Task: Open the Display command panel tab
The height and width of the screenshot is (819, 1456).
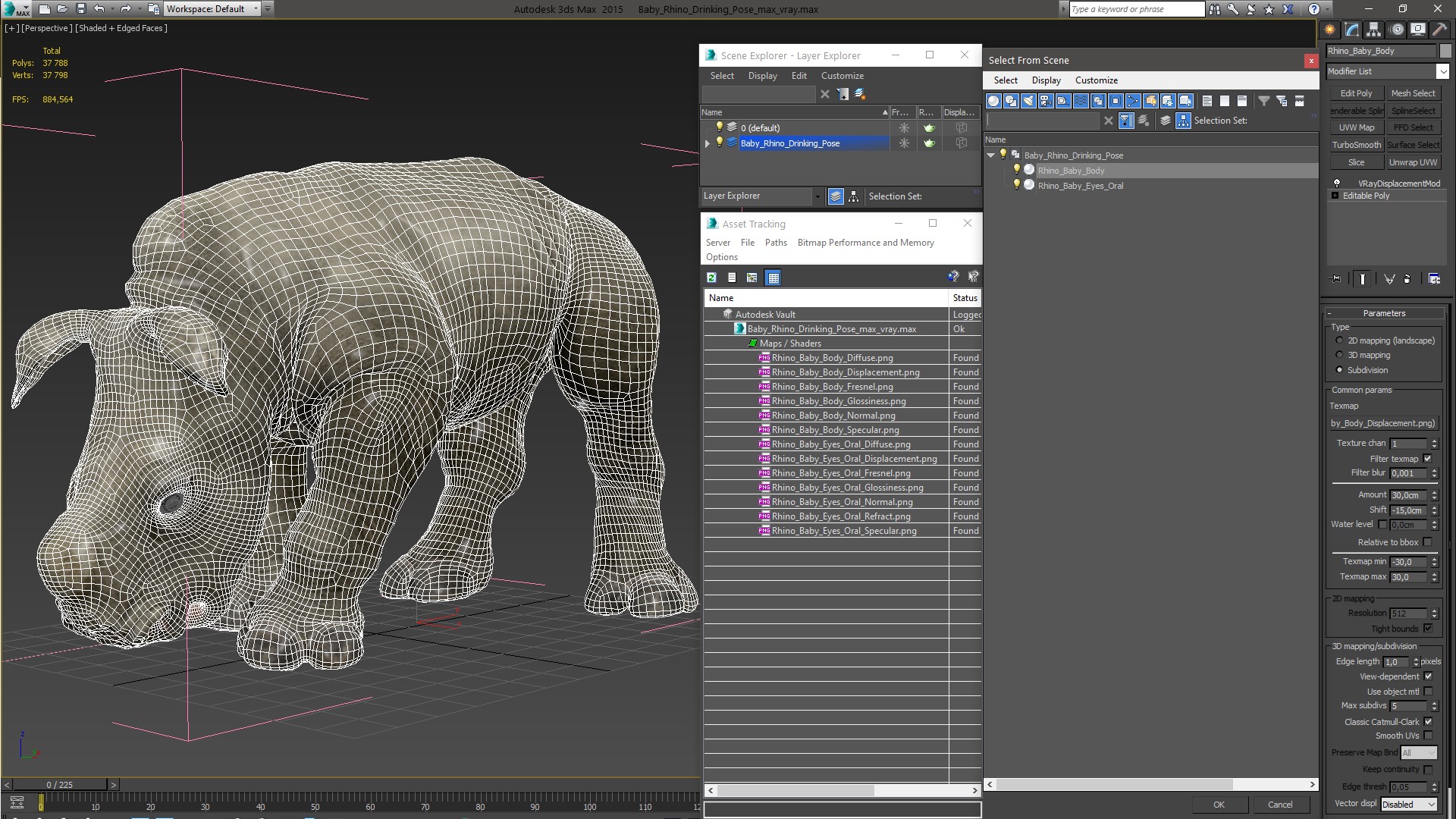Action: pyautogui.click(x=1417, y=30)
